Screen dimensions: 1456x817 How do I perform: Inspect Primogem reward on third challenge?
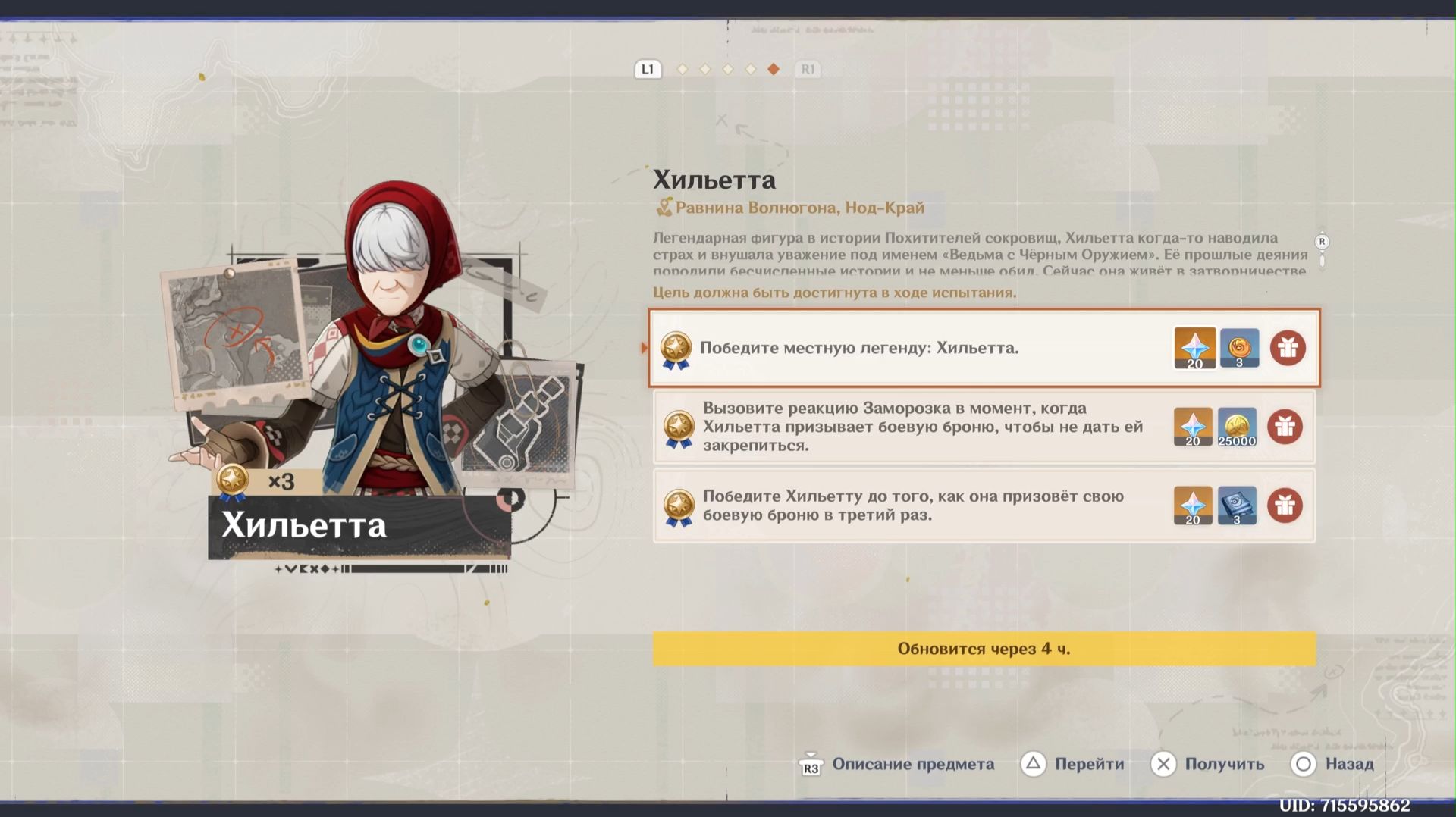(1193, 506)
